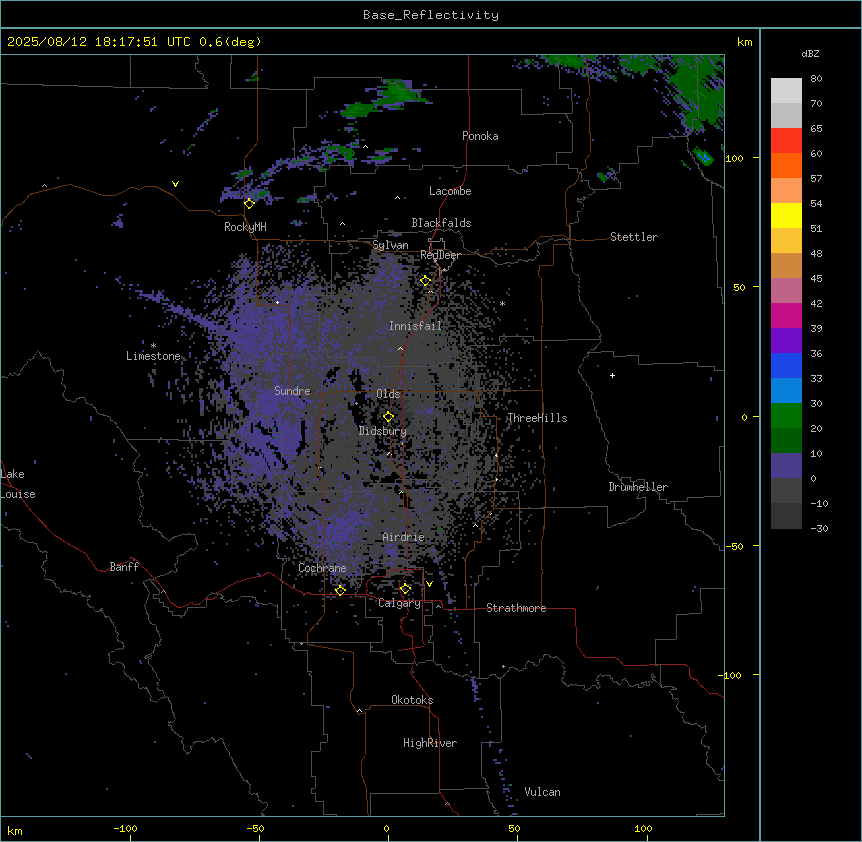Pick the red 60-65 dBZ legend band
The height and width of the screenshot is (842, 862).
(786, 141)
